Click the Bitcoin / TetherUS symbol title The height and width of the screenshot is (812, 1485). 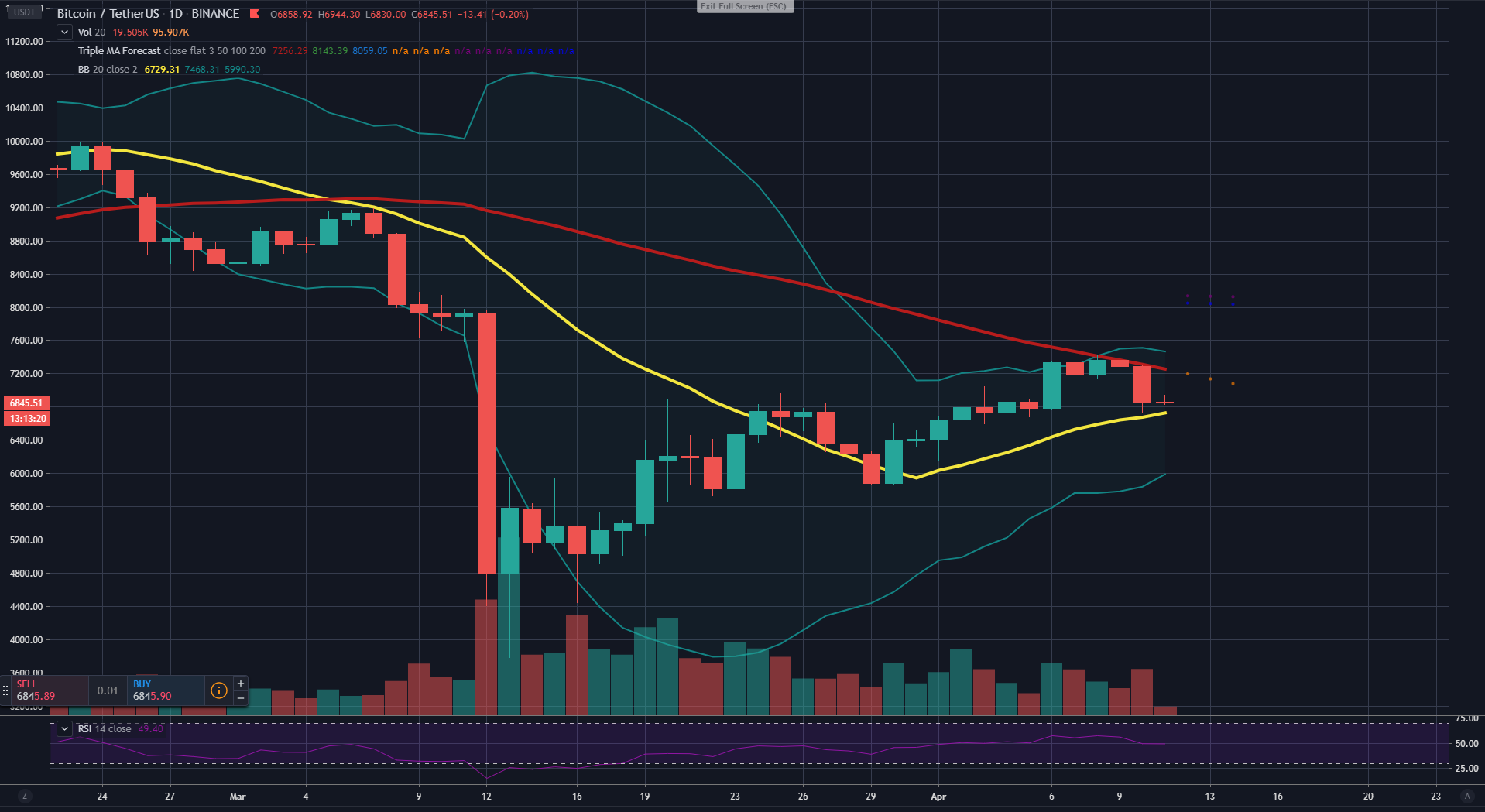point(108,14)
